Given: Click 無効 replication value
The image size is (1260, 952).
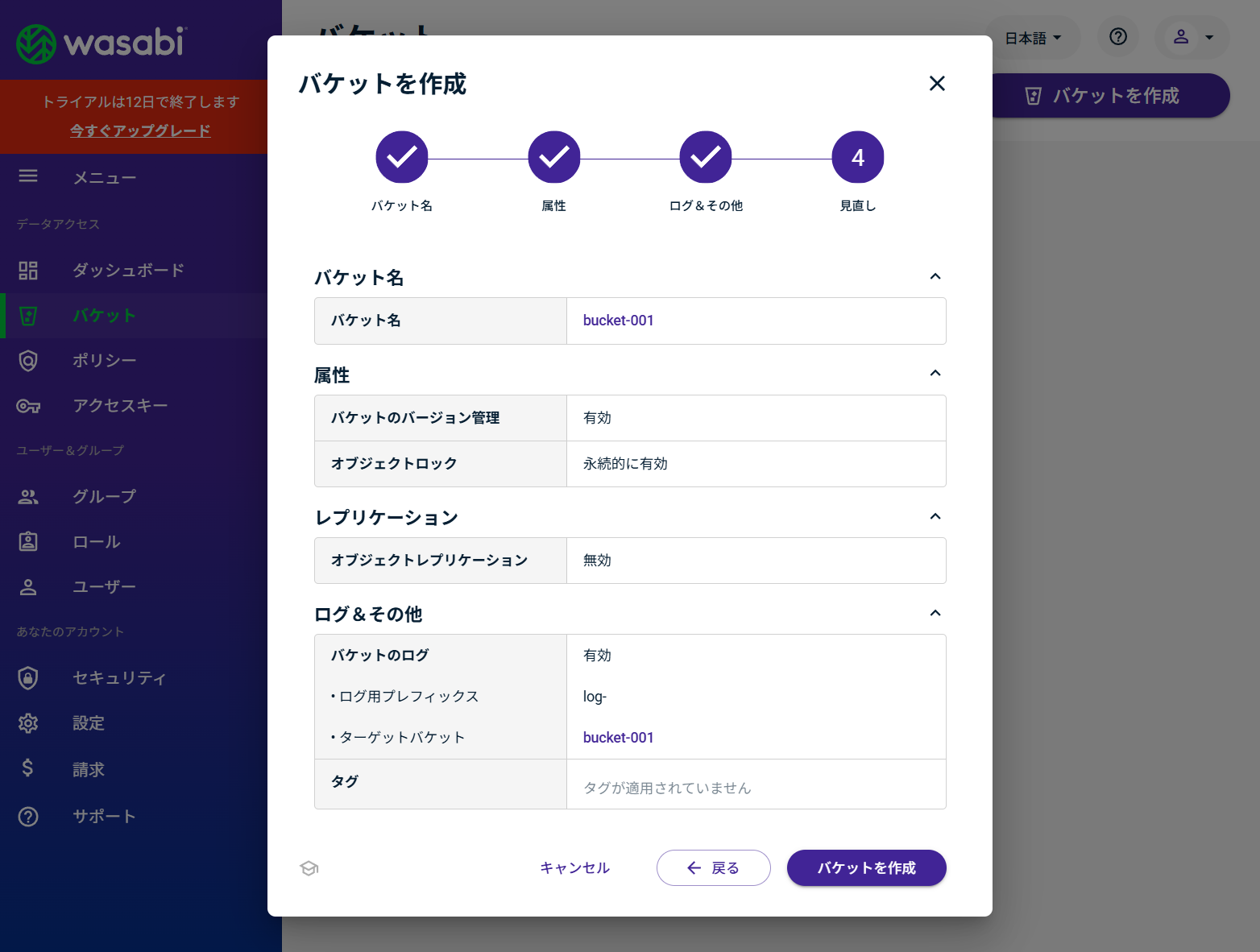Looking at the screenshot, I should click(598, 561).
